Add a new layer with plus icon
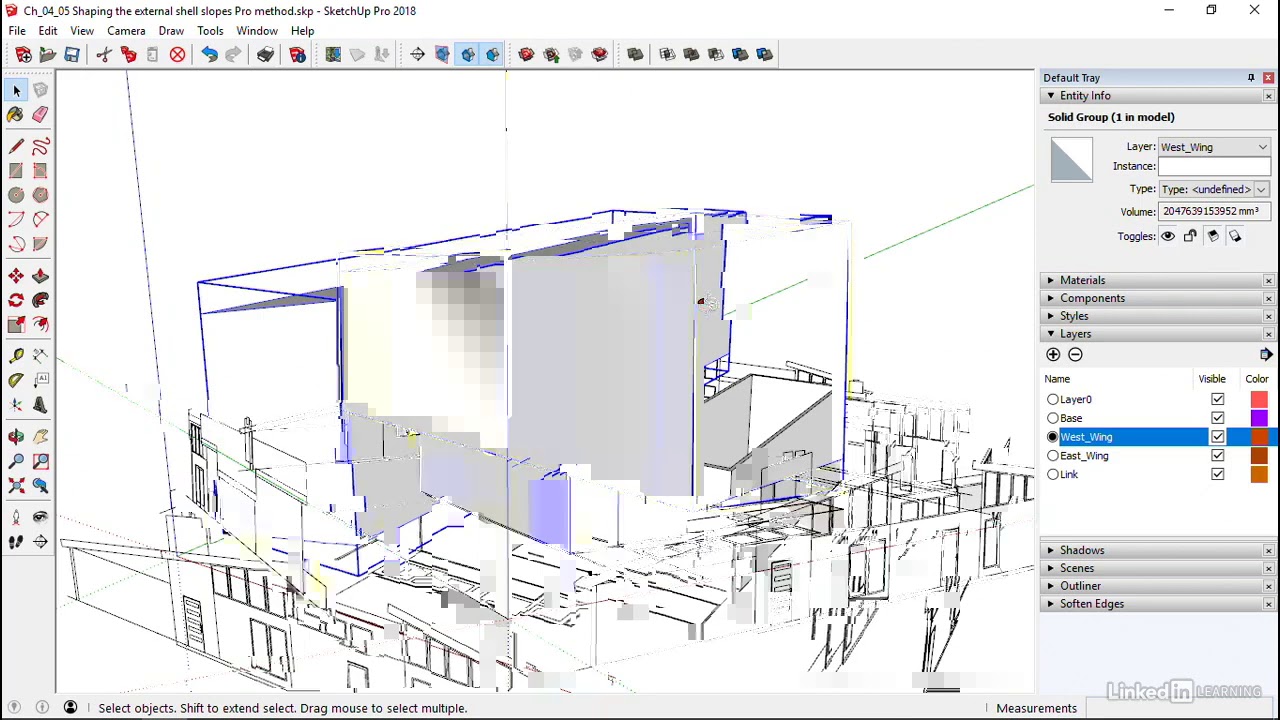 point(1053,354)
